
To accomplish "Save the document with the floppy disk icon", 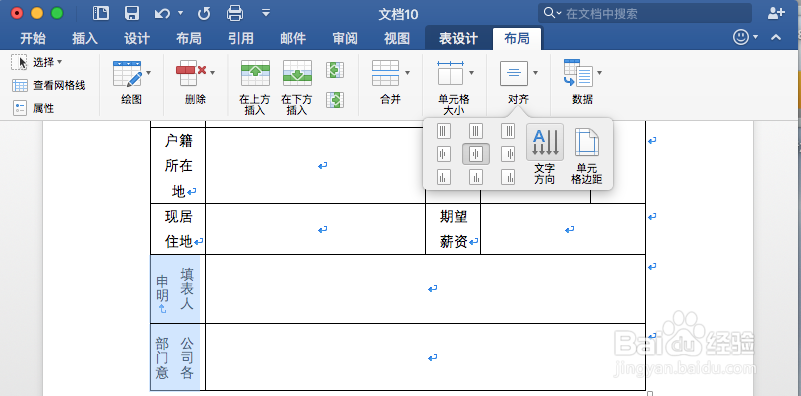I will [132, 13].
